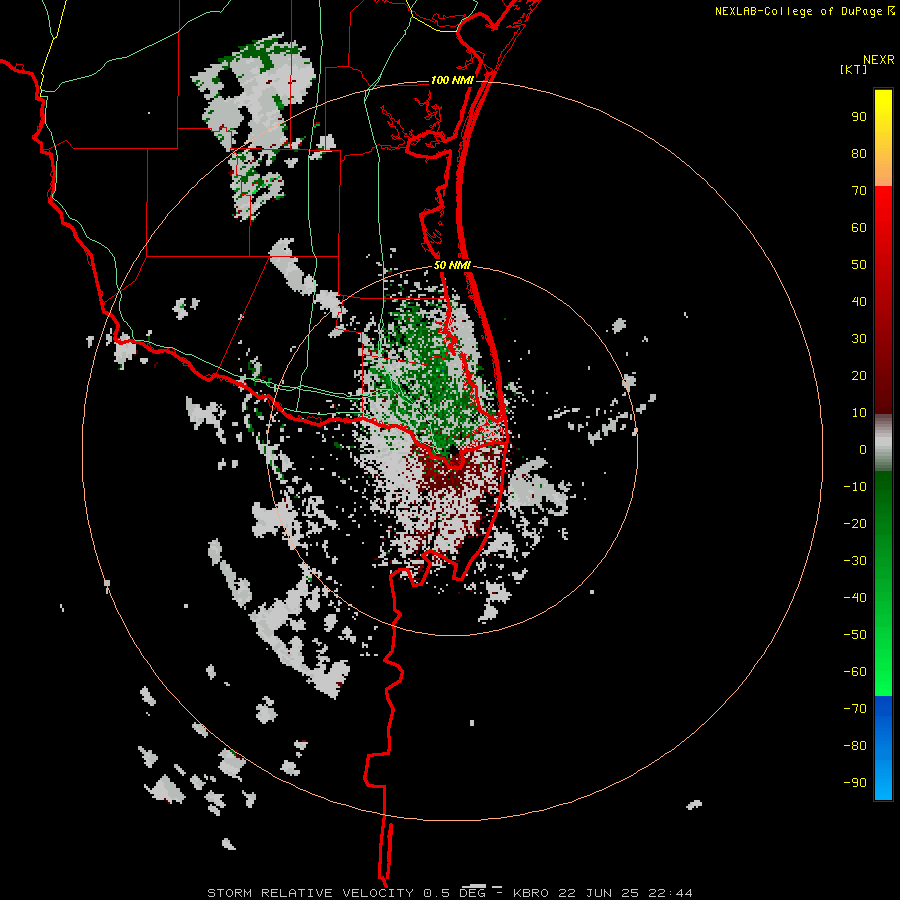This screenshot has height=900, width=900.
Task: Click the -90 value on the velocity scale
Action: [855, 783]
